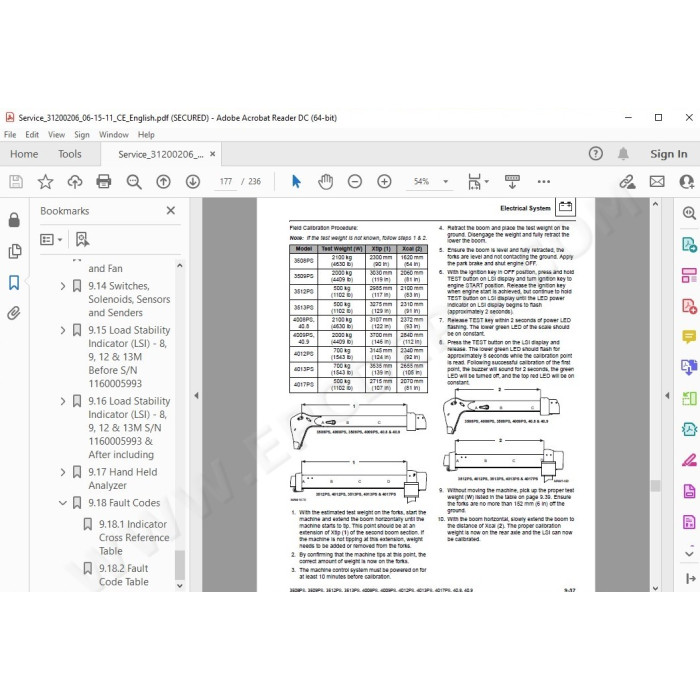Open the Comment tool in right pane
The image size is (700, 700).
[689, 336]
